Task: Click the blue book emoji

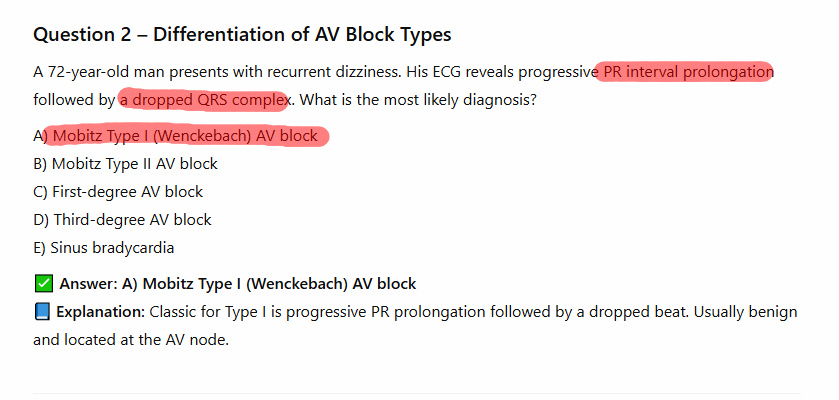Action: (43, 312)
